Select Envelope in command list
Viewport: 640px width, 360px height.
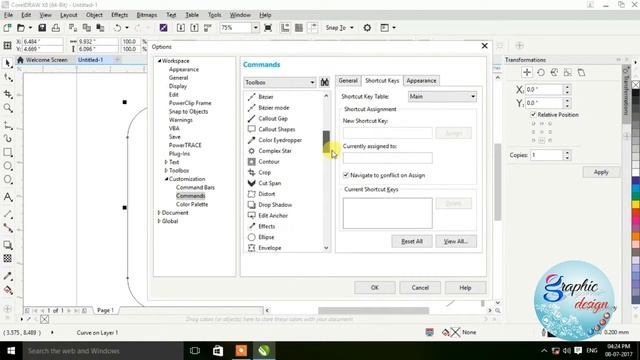pyautogui.click(x=270, y=248)
